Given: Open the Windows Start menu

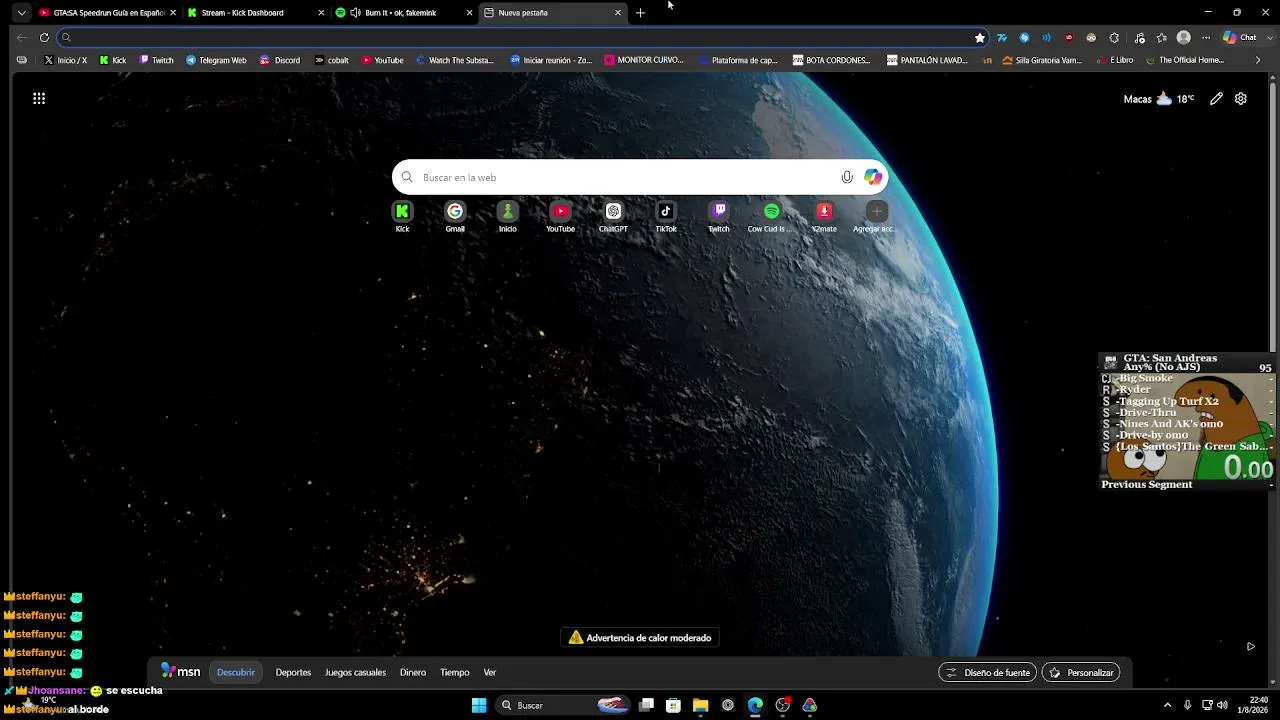Looking at the screenshot, I should tap(479, 705).
